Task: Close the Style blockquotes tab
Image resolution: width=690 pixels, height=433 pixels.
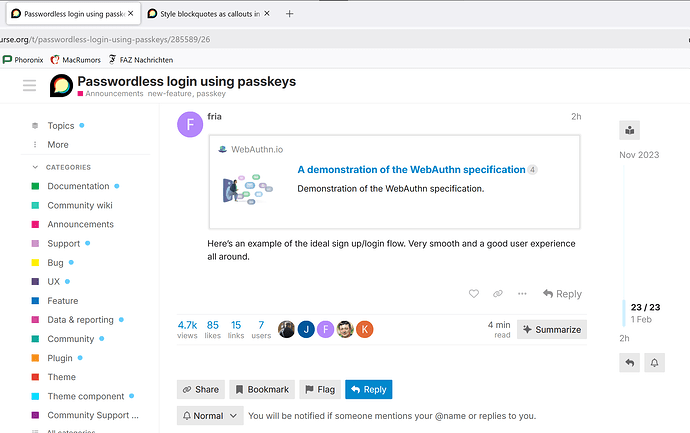Action: tap(267, 14)
